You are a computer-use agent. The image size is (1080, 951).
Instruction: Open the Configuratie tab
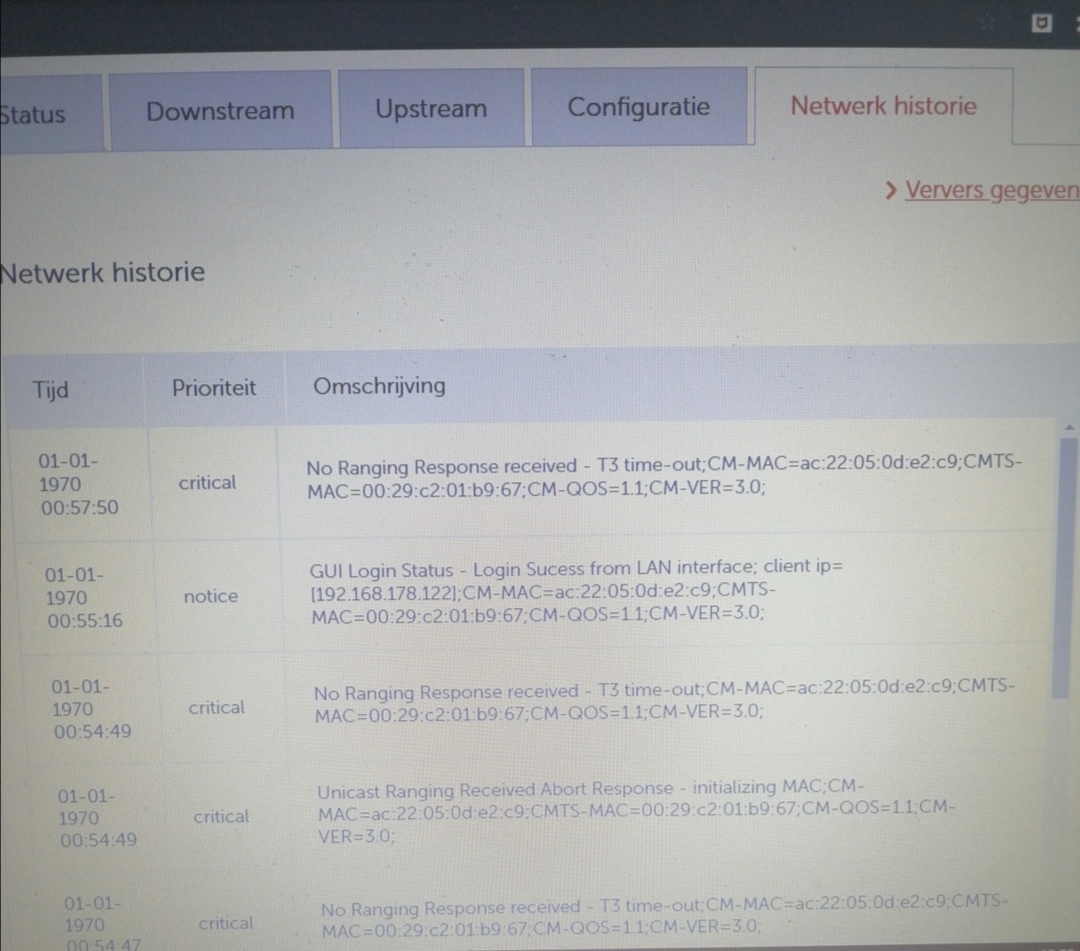tap(638, 107)
